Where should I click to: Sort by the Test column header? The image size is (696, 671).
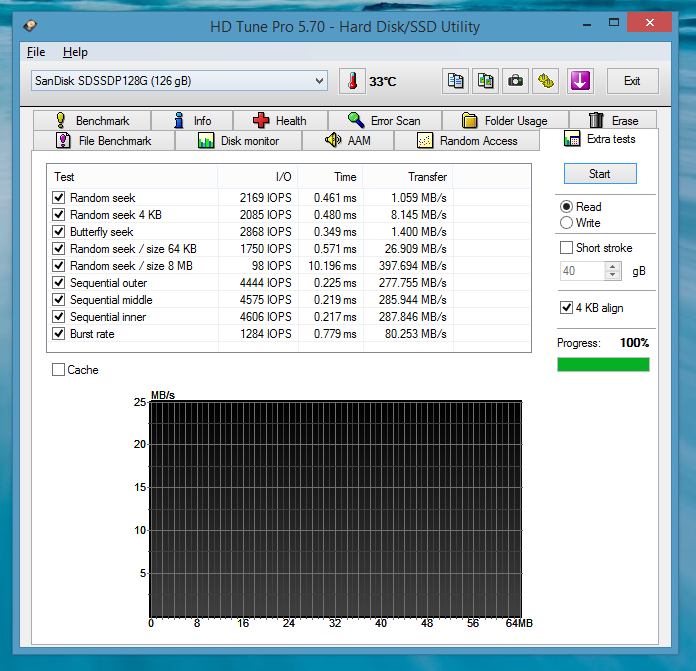pos(133,177)
